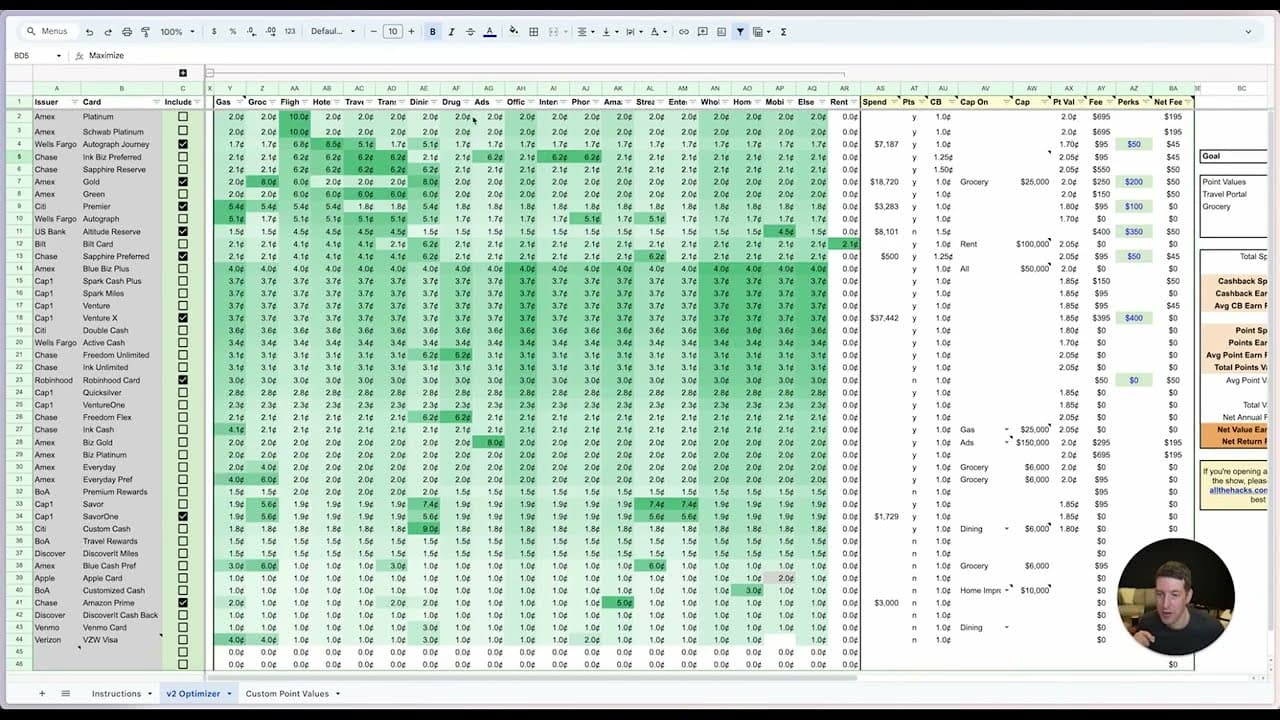The width and height of the screenshot is (1280, 720).
Task: Select the $400 perks cell
Action: tap(1134, 318)
